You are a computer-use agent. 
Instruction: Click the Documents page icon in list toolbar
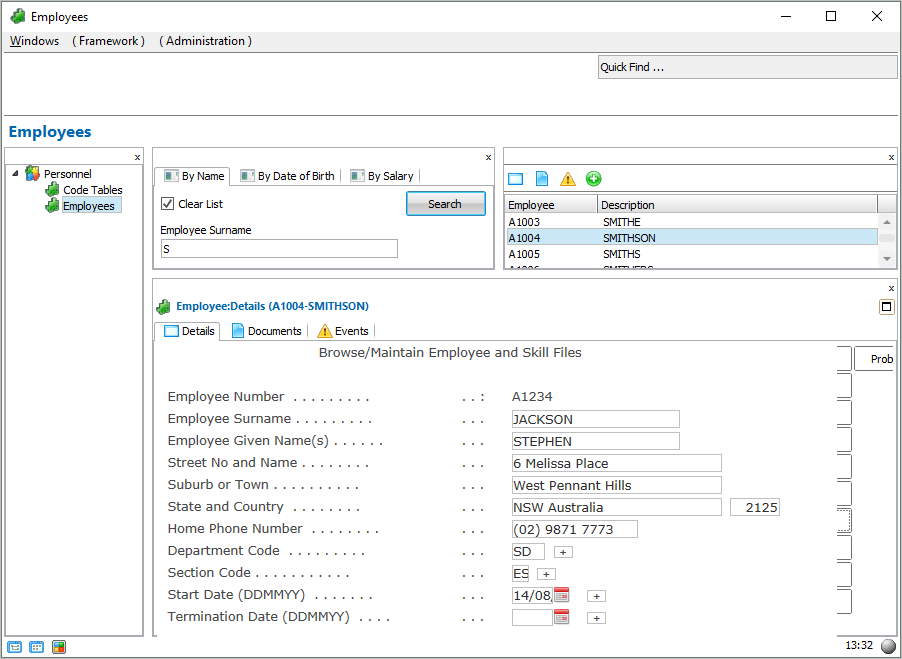click(541, 179)
